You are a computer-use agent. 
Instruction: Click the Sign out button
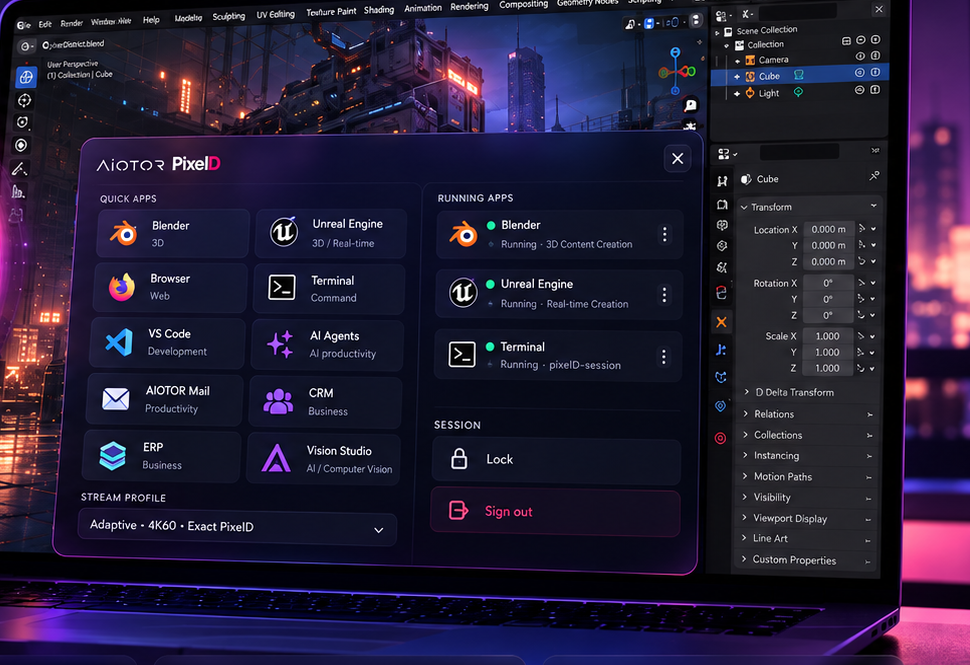556,512
